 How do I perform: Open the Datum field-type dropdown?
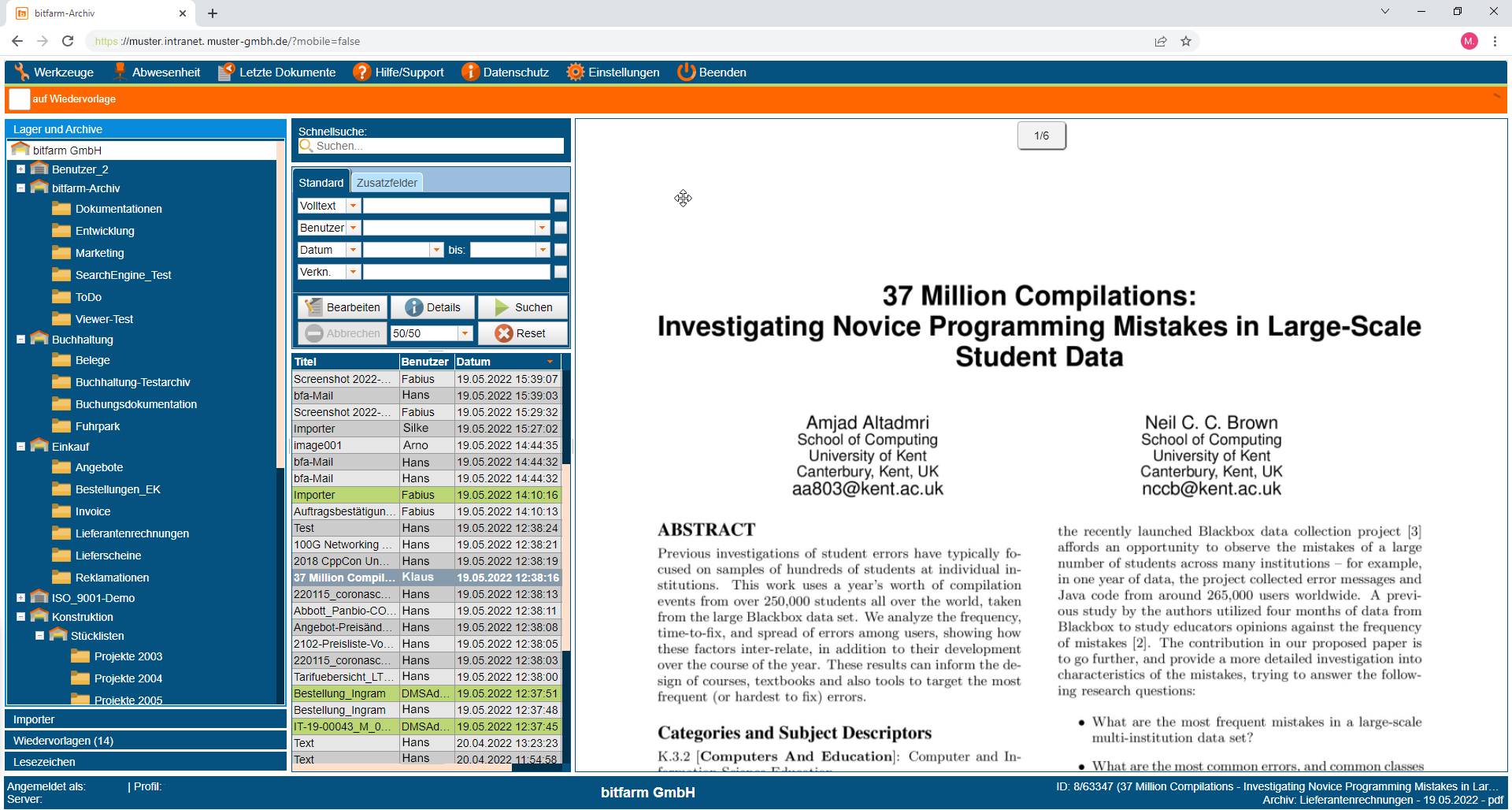[353, 250]
